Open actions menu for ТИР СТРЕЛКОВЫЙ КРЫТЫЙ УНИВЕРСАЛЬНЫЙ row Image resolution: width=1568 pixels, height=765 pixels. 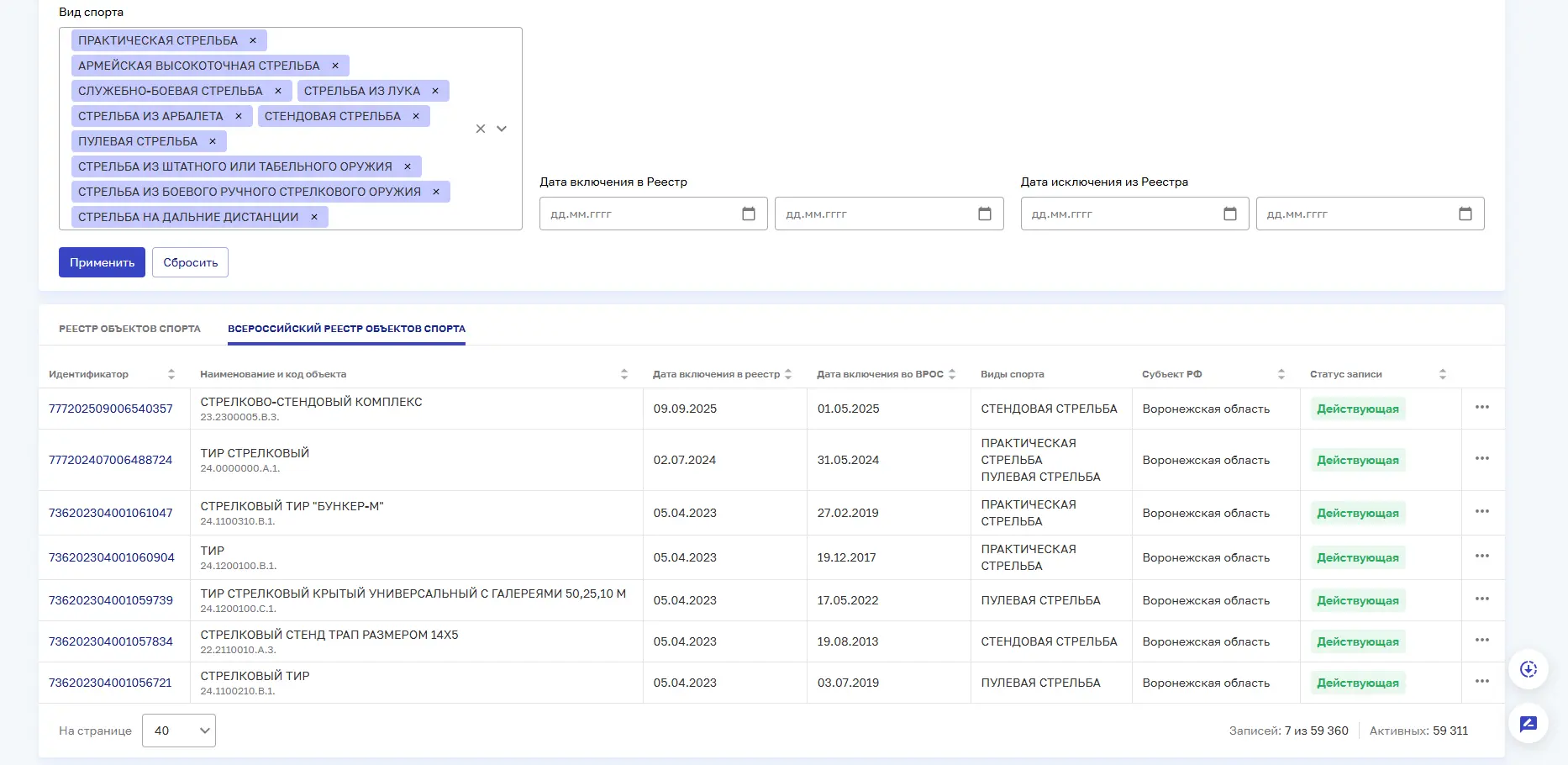(x=1482, y=599)
